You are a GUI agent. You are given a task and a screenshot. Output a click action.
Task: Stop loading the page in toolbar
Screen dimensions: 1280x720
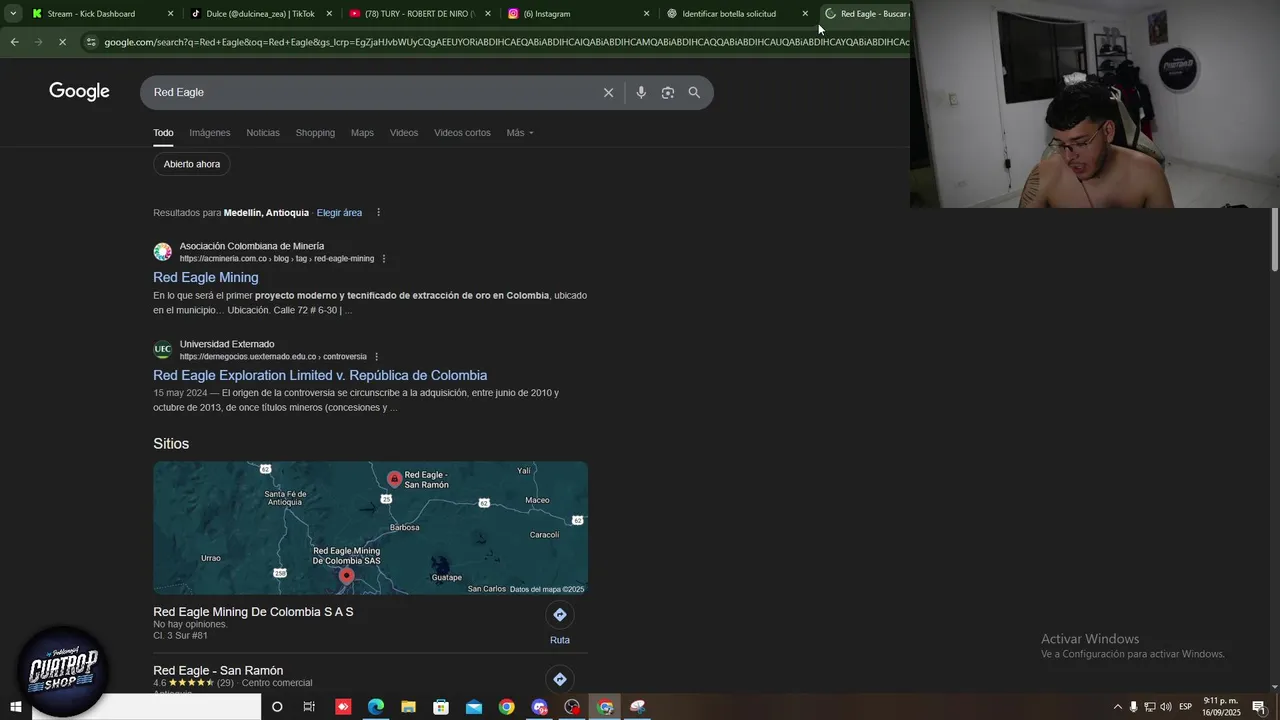click(62, 42)
